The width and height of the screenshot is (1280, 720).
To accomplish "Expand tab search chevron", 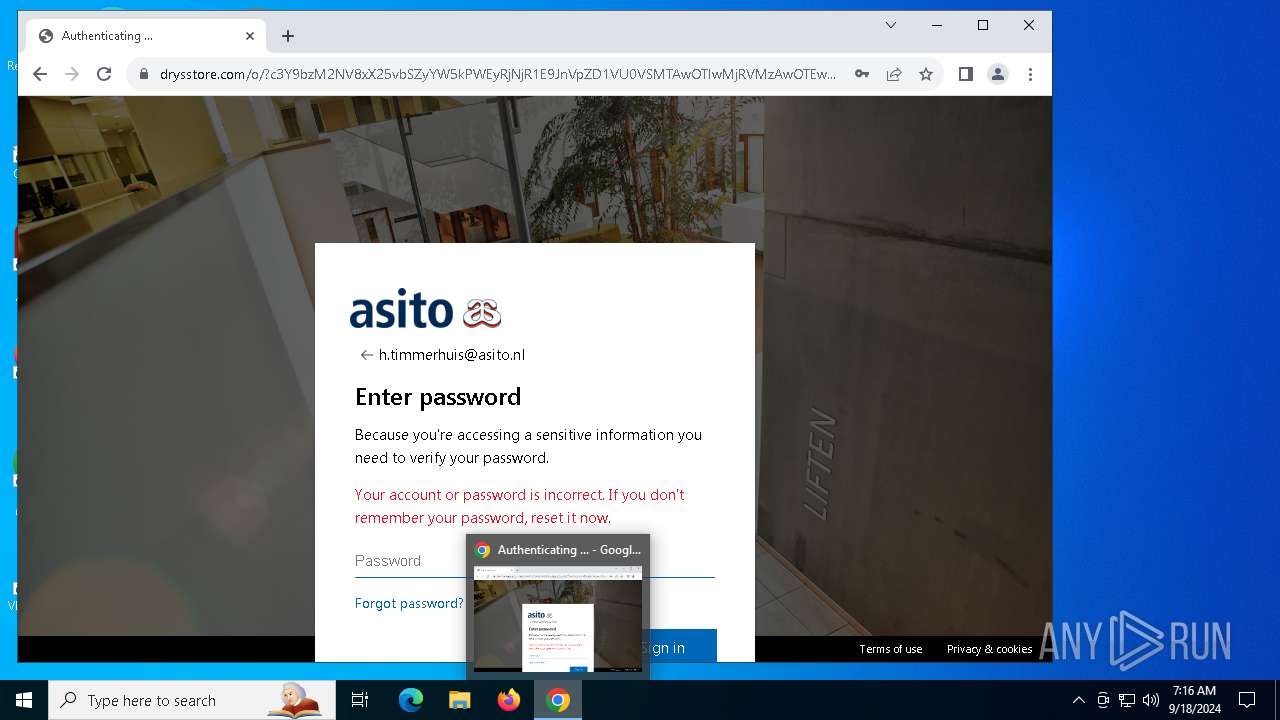I will [x=891, y=26].
